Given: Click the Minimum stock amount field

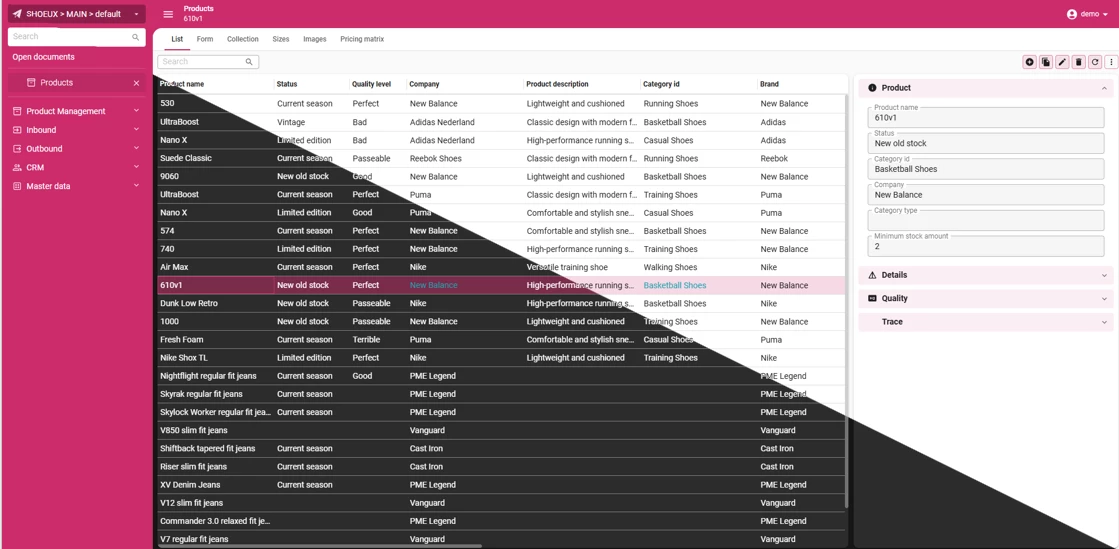Looking at the screenshot, I should pos(986,246).
